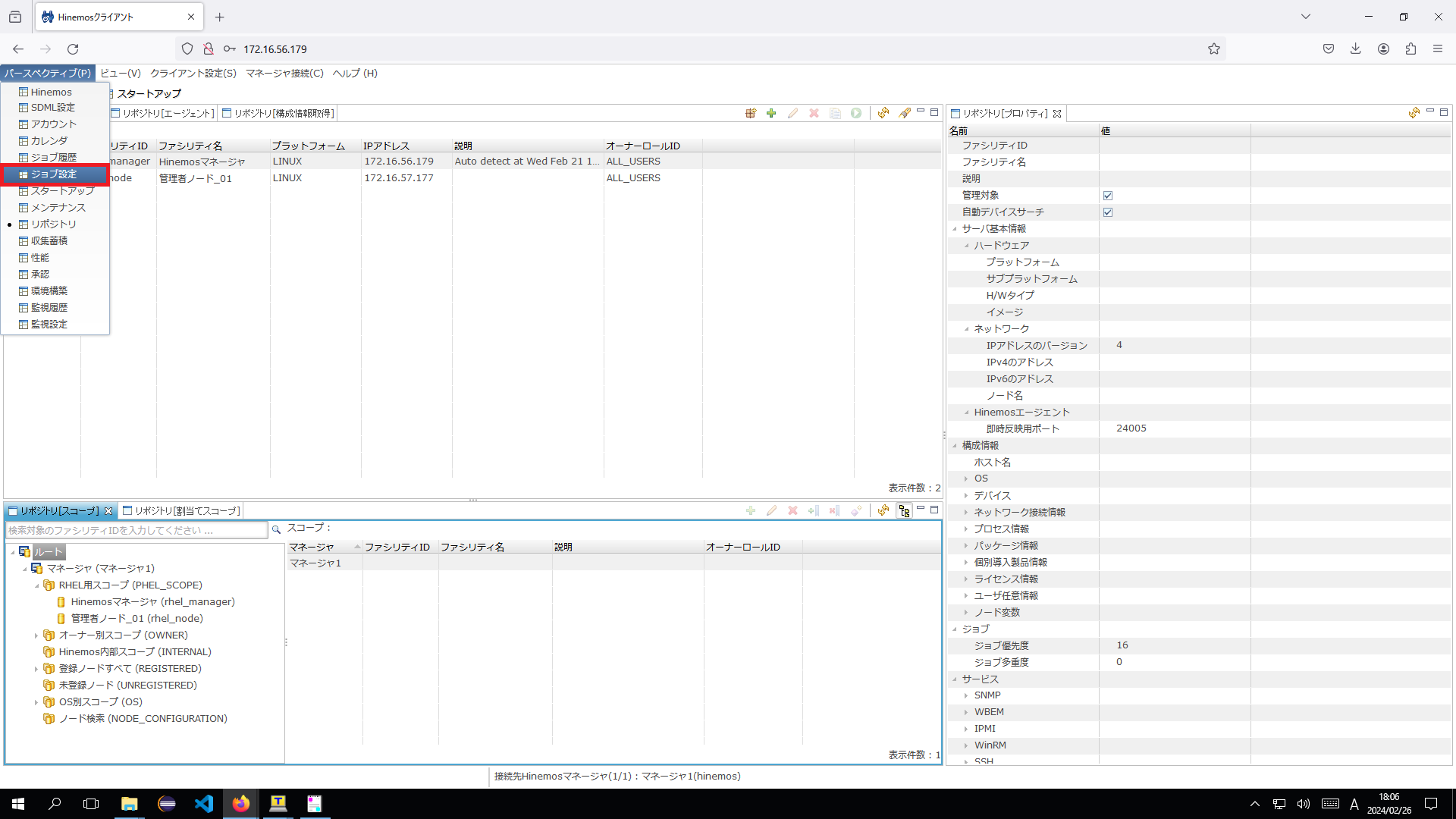Click the diamond icon in the scope toolbar
The width and height of the screenshot is (1456, 819).
pos(856,510)
